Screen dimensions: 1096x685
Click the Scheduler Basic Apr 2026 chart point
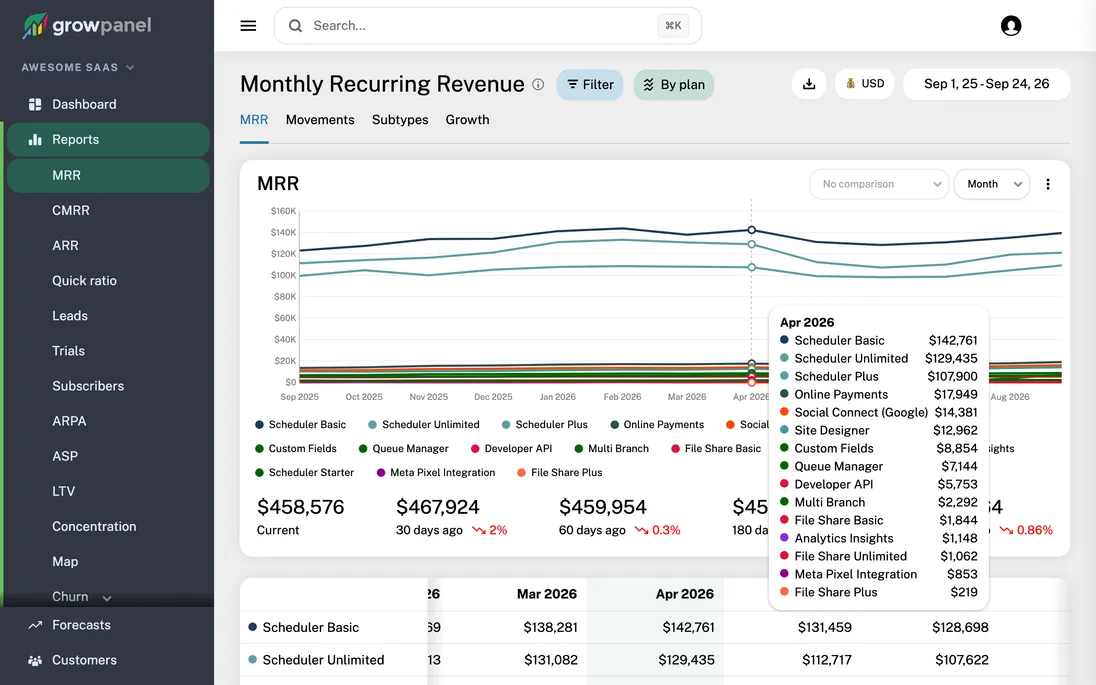[751, 230]
